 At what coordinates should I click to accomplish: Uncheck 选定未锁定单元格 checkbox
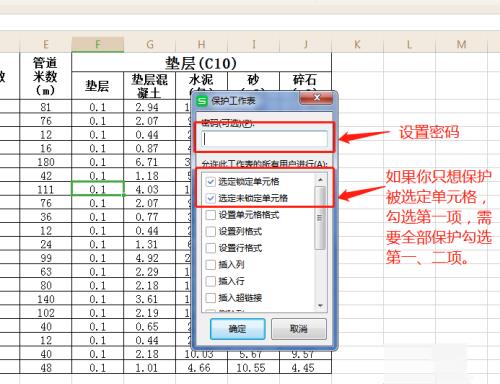(x=211, y=198)
